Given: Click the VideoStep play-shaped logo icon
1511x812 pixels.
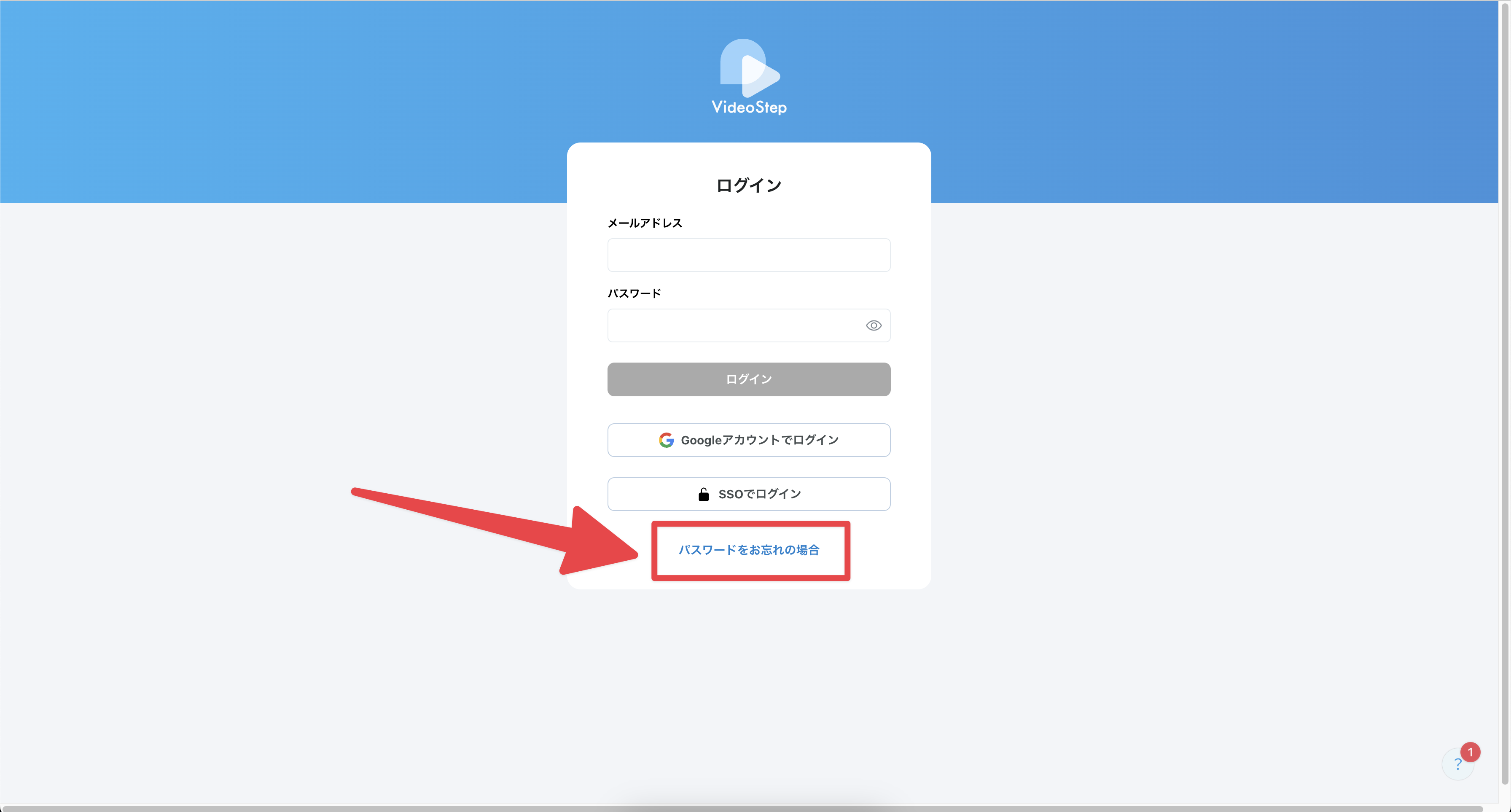Looking at the screenshot, I should tap(749, 68).
